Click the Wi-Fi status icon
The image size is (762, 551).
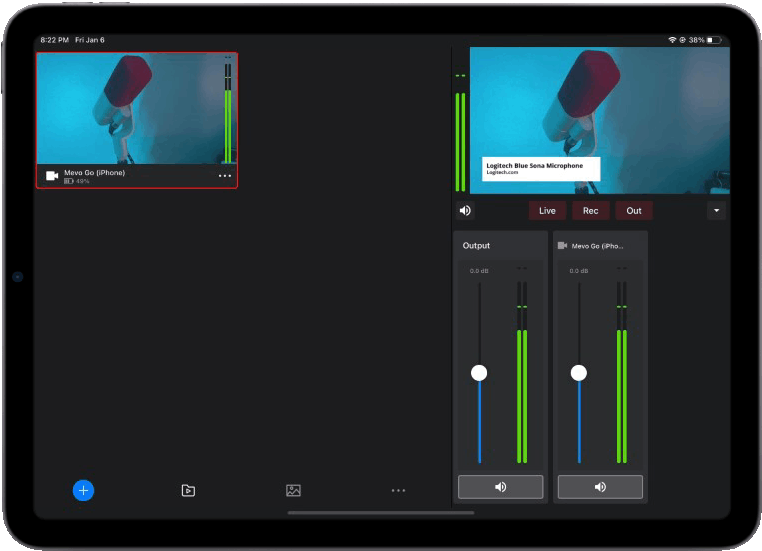[672, 40]
